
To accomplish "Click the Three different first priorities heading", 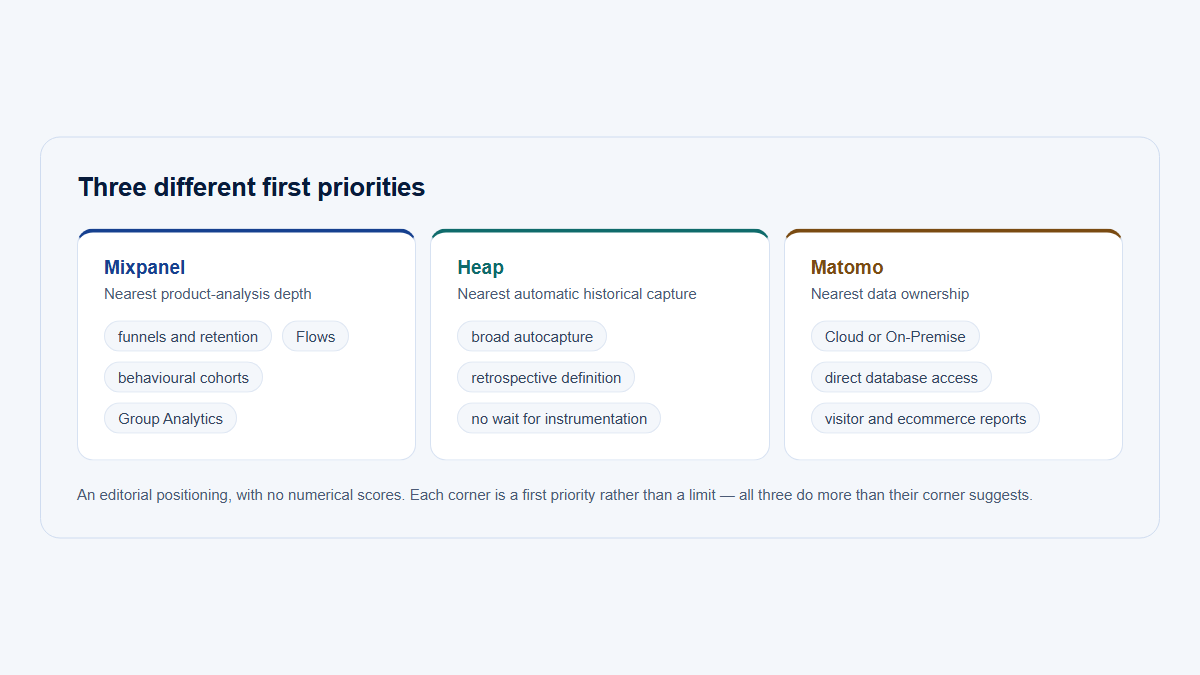I will point(251,187).
